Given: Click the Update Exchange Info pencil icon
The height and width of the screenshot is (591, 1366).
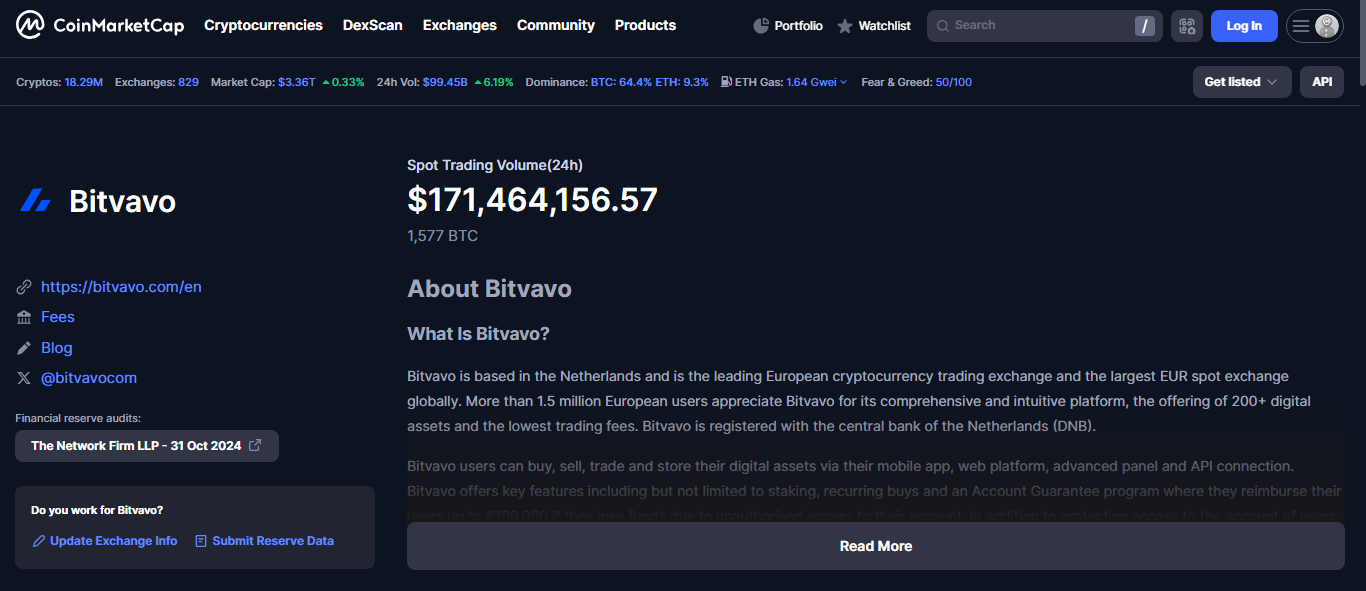Looking at the screenshot, I should pos(39,541).
